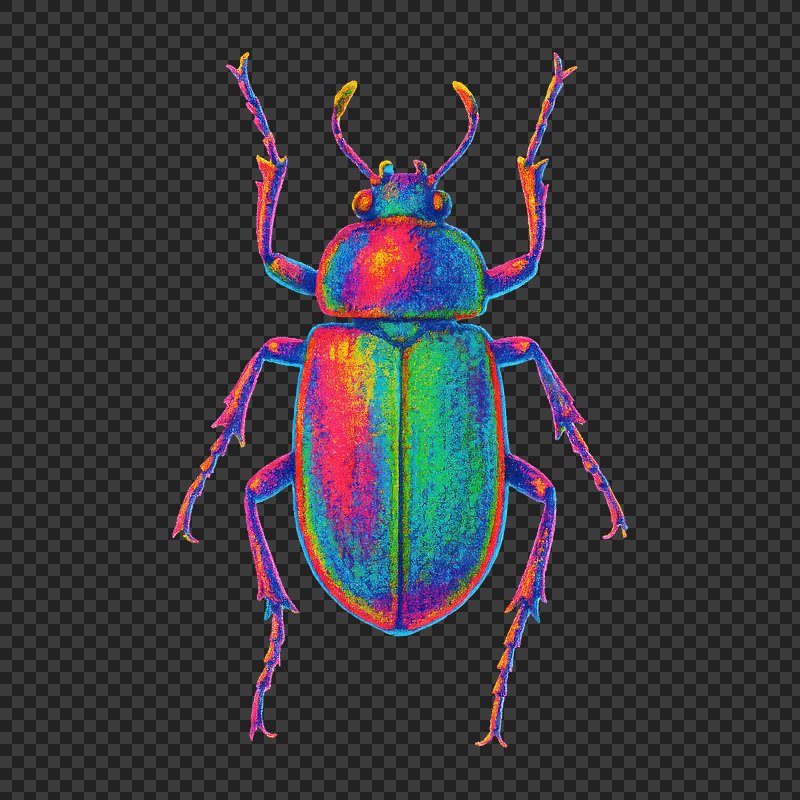The width and height of the screenshot is (800, 800).
Task: Select the right front leg's upper segment
Action: 510,268
